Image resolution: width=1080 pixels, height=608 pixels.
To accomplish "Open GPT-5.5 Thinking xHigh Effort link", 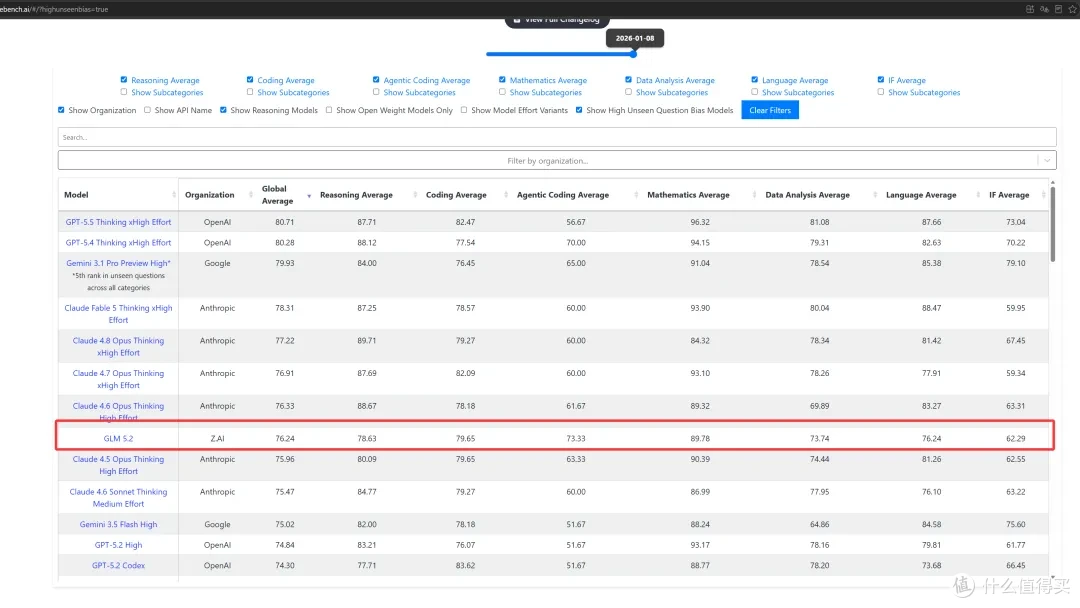I will [x=118, y=222].
